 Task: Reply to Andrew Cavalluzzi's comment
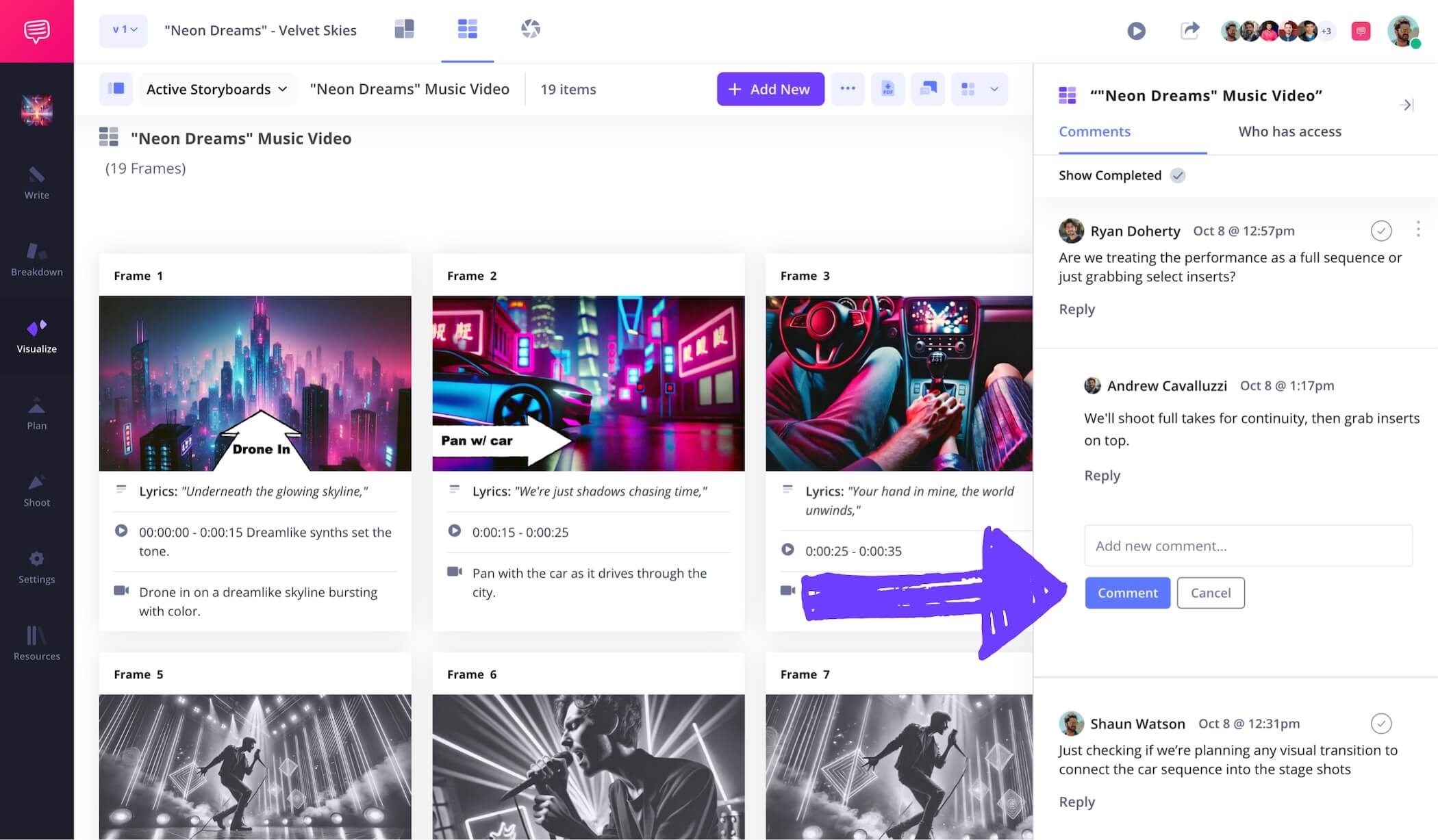[1102, 475]
